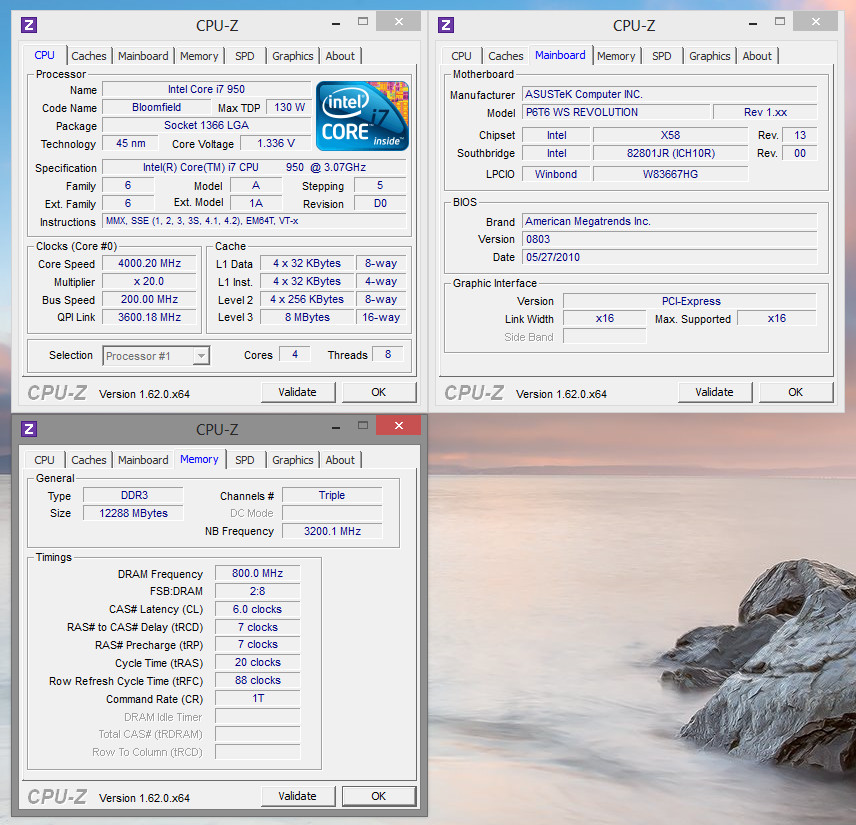The image size is (856, 825).
Task: Click the '1.336 V' core voltage value
Action: [276, 143]
